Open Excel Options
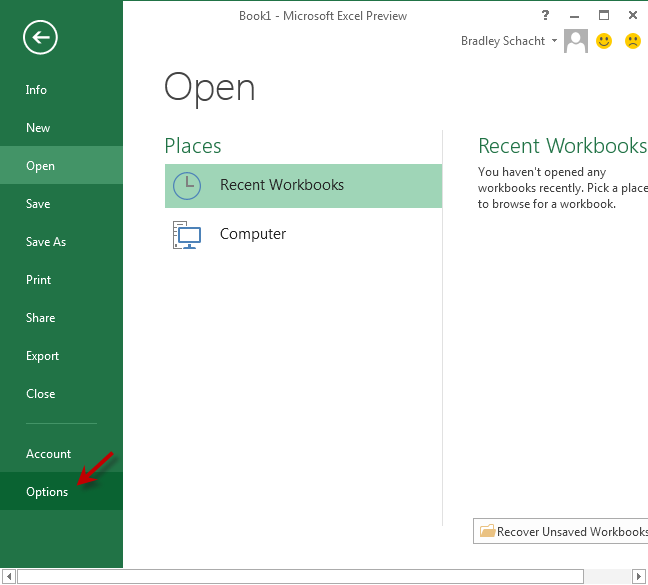 click(x=61, y=491)
